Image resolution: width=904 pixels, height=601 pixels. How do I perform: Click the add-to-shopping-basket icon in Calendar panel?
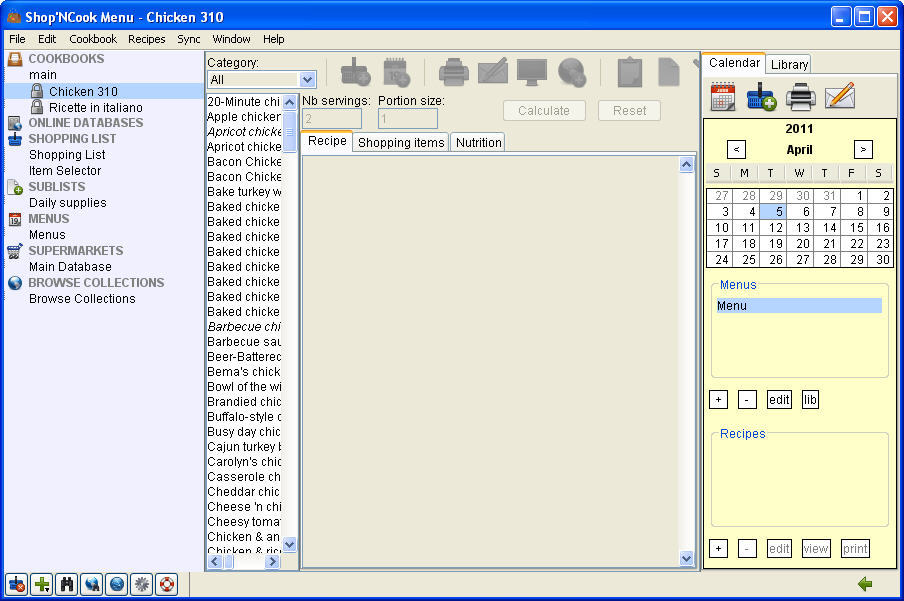pyautogui.click(x=762, y=96)
